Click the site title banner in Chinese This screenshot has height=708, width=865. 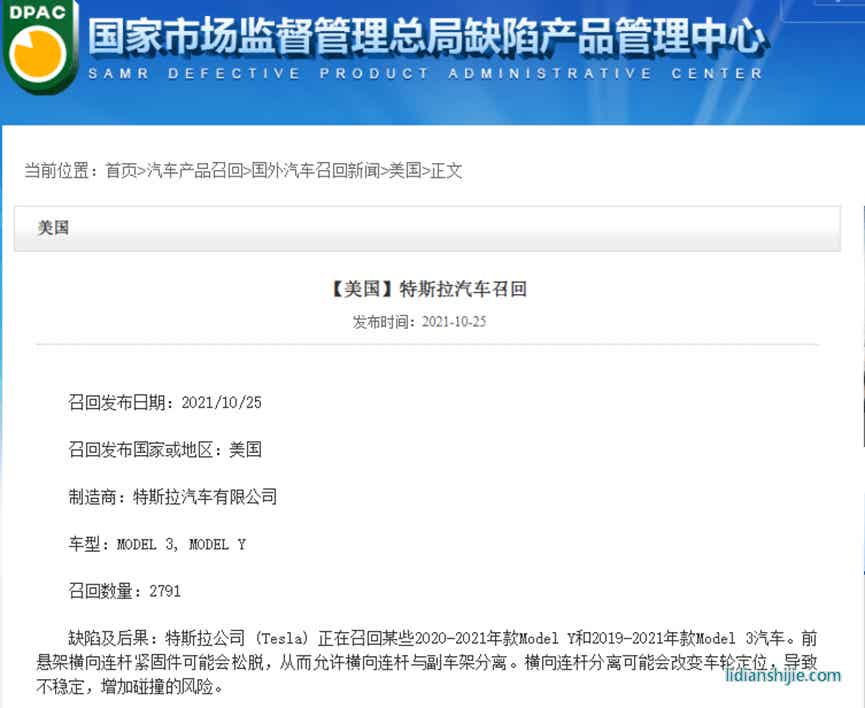[x=426, y=37]
